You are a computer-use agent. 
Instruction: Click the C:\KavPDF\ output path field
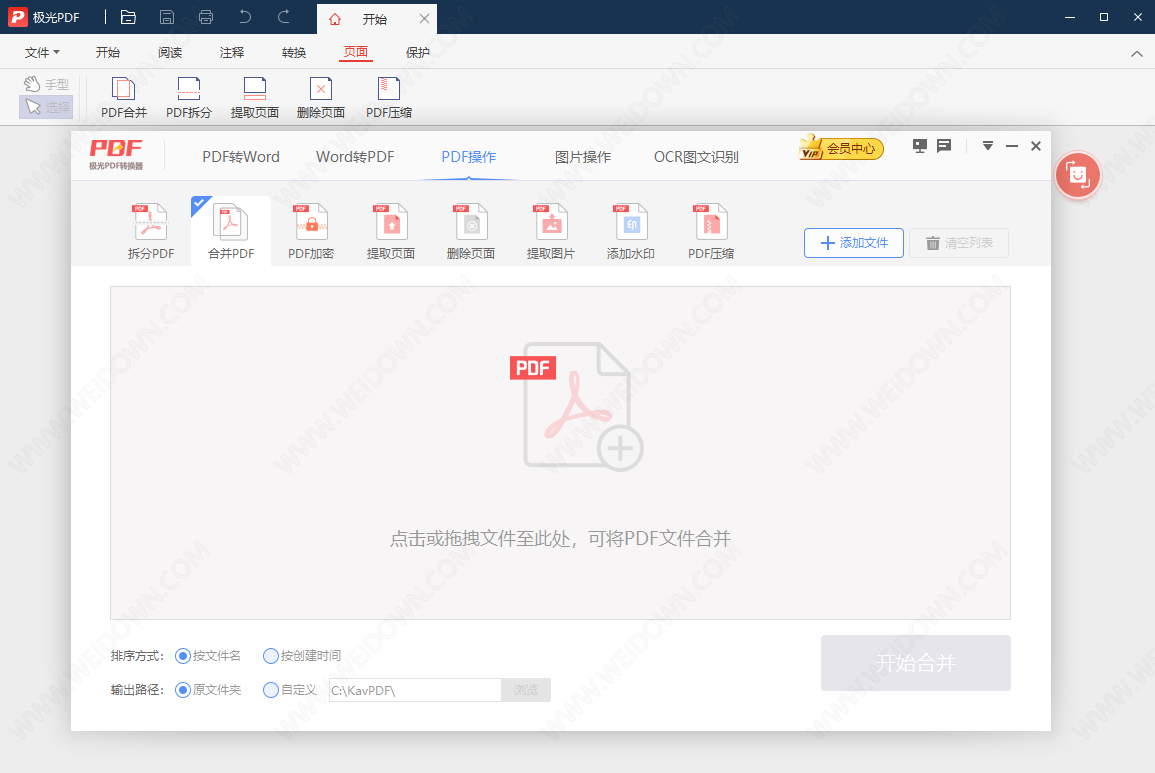coord(415,690)
